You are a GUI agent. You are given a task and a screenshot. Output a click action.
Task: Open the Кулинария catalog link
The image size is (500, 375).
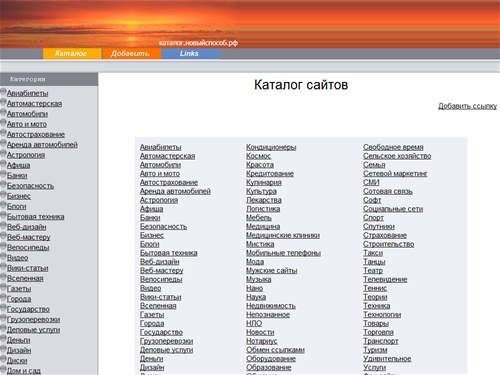(x=264, y=182)
